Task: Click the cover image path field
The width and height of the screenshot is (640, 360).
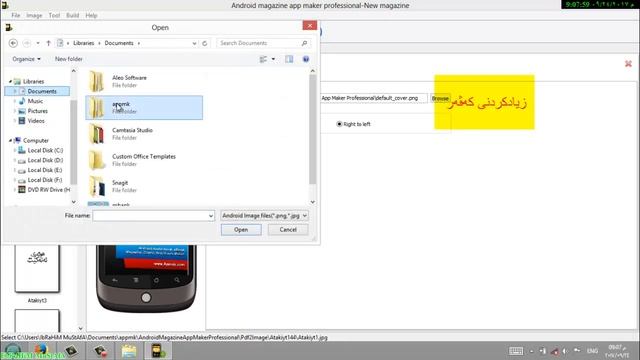Action: coord(373,98)
